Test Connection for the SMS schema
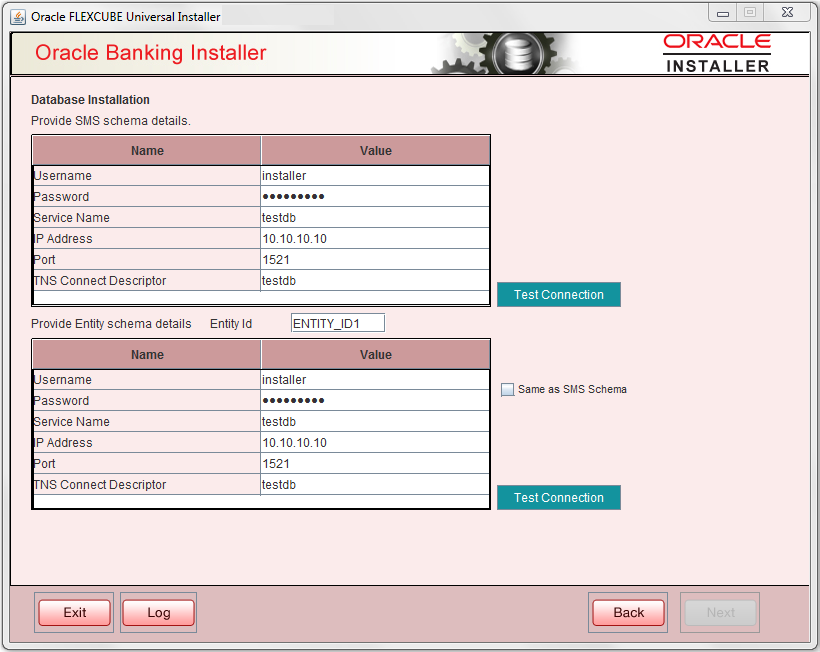The height and width of the screenshot is (652, 820). pos(558,294)
